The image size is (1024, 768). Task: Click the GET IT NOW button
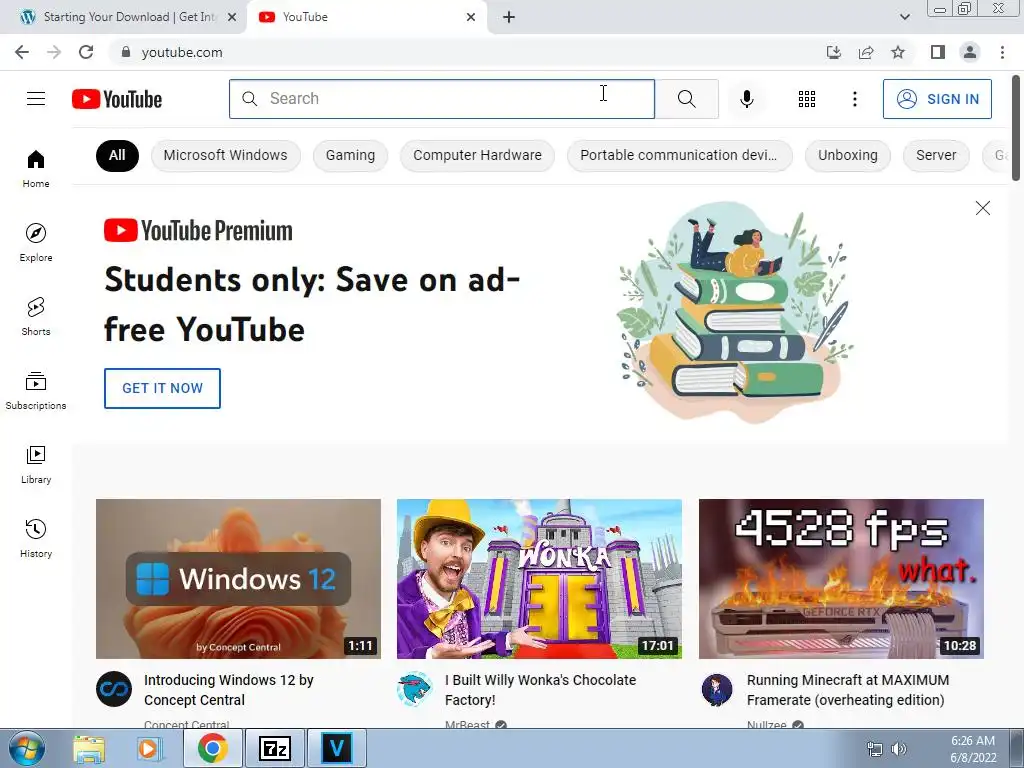tap(162, 388)
